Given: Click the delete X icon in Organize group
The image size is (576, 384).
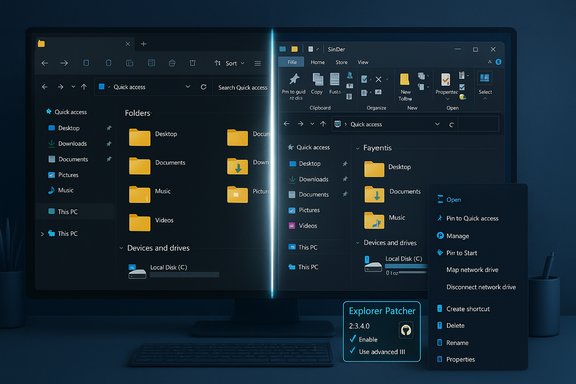Looking at the screenshot, I should click(x=378, y=79).
